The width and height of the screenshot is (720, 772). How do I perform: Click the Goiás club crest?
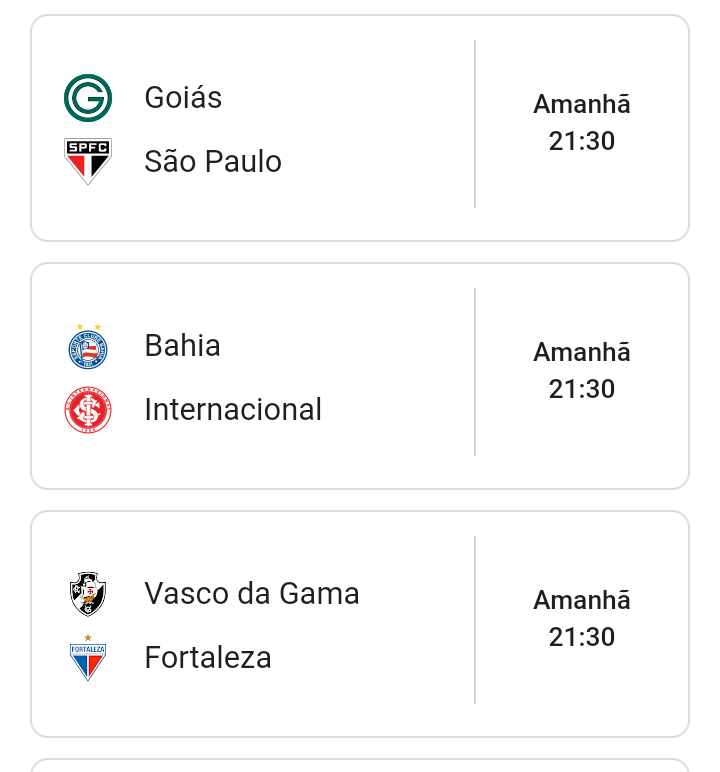point(88,98)
